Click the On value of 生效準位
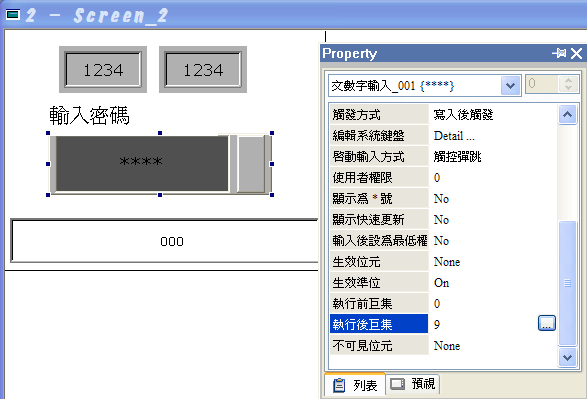This screenshot has height=399, width=587. [441, 283]
